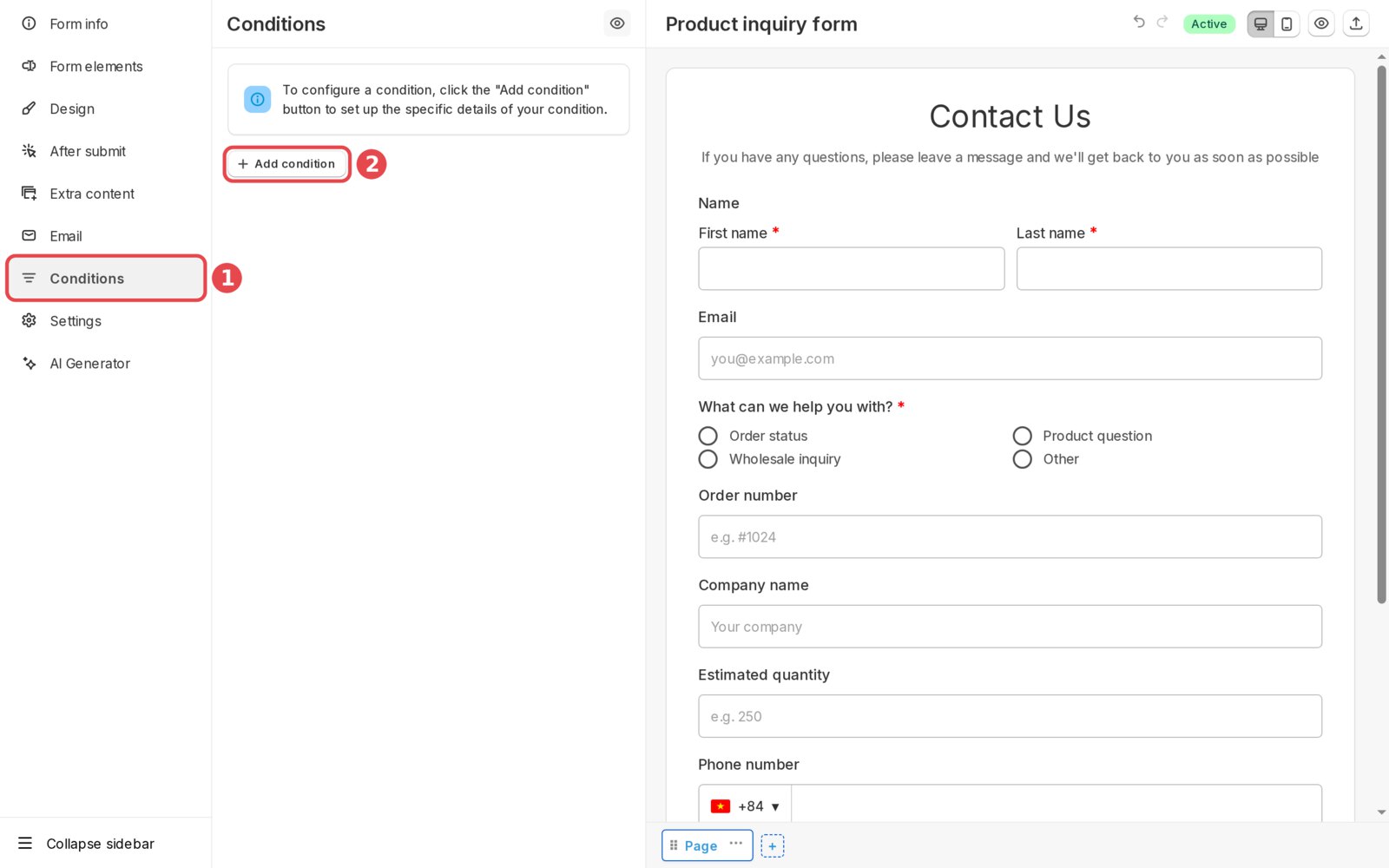Select the Product question radio option

(1023, 436)
